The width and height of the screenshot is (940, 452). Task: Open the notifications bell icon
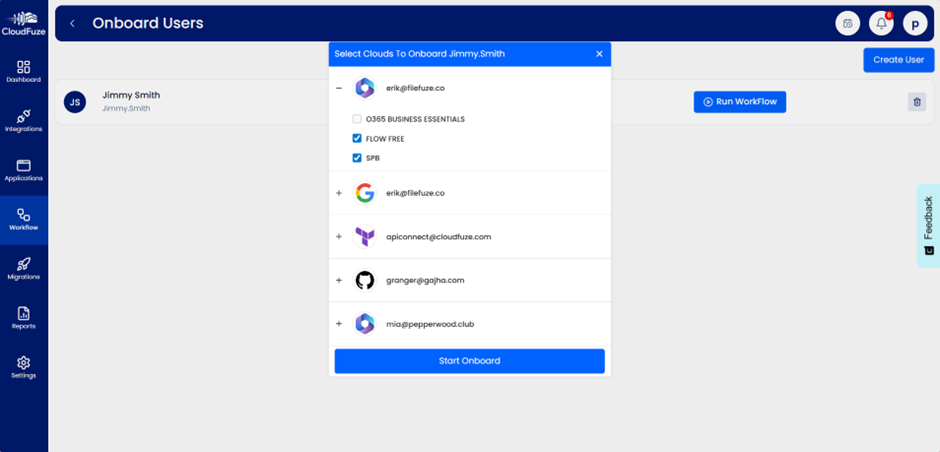881,23
